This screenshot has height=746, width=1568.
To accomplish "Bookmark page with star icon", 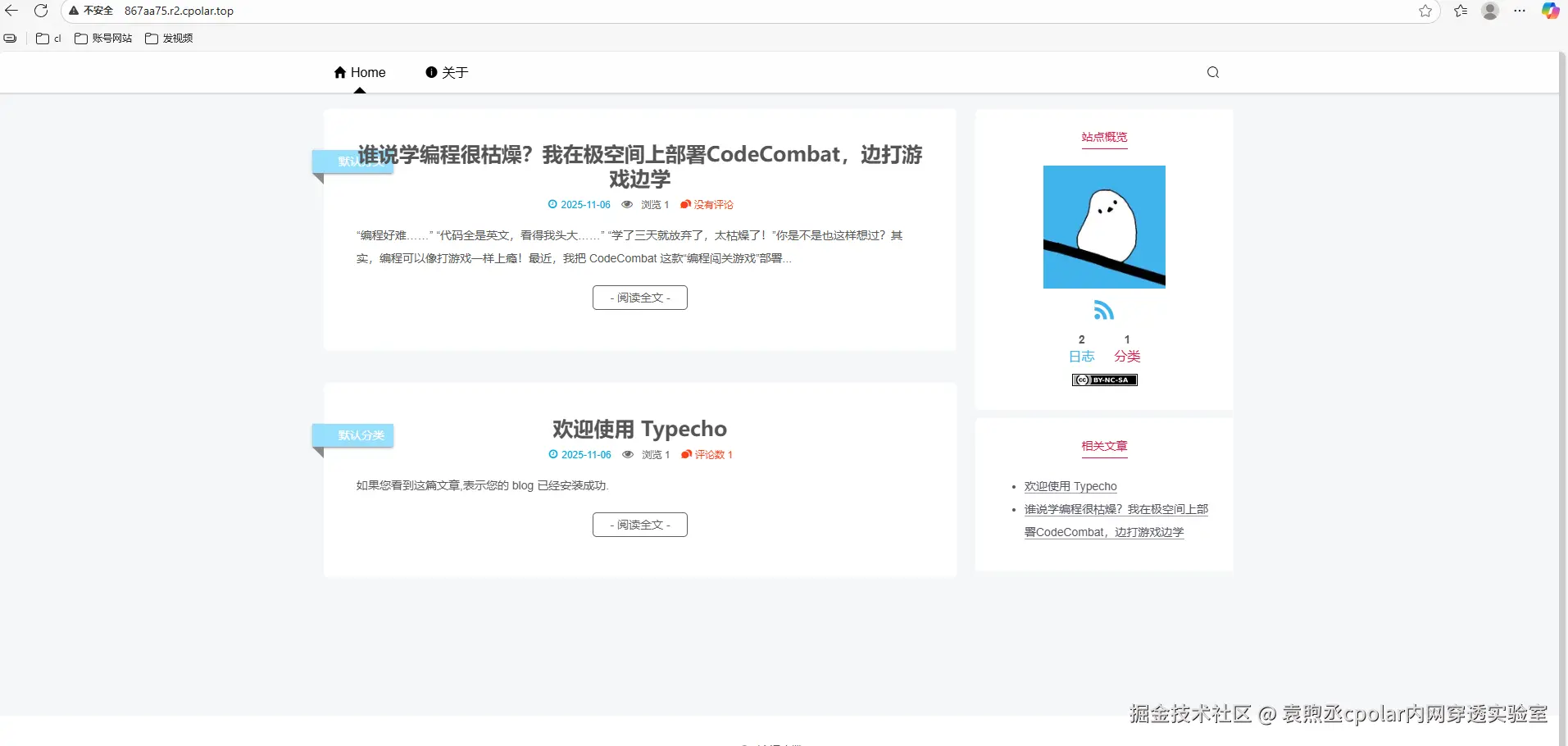I will tap(1425, 11).
